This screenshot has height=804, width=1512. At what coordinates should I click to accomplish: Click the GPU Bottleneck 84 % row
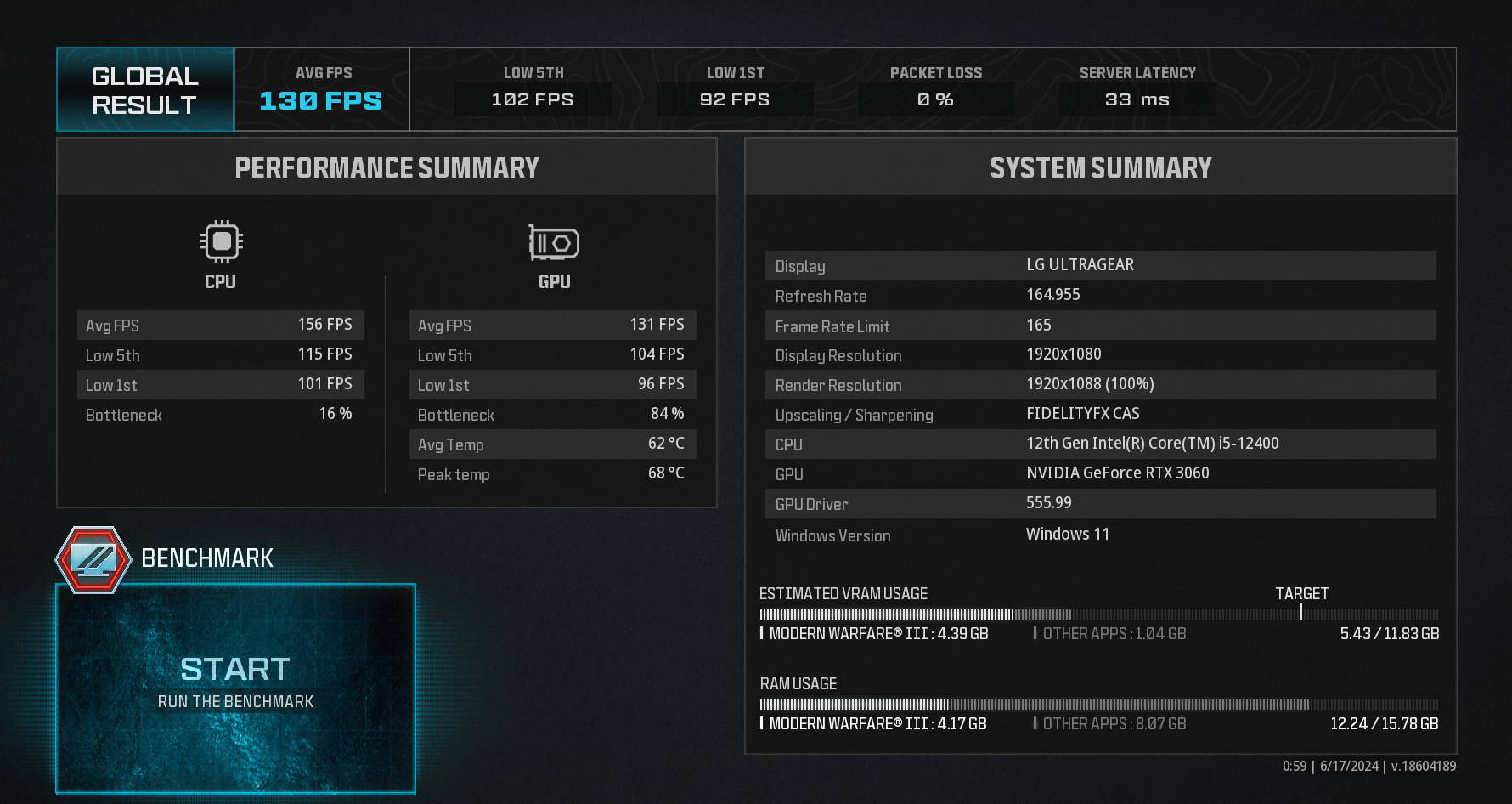(x=553, y=414)
